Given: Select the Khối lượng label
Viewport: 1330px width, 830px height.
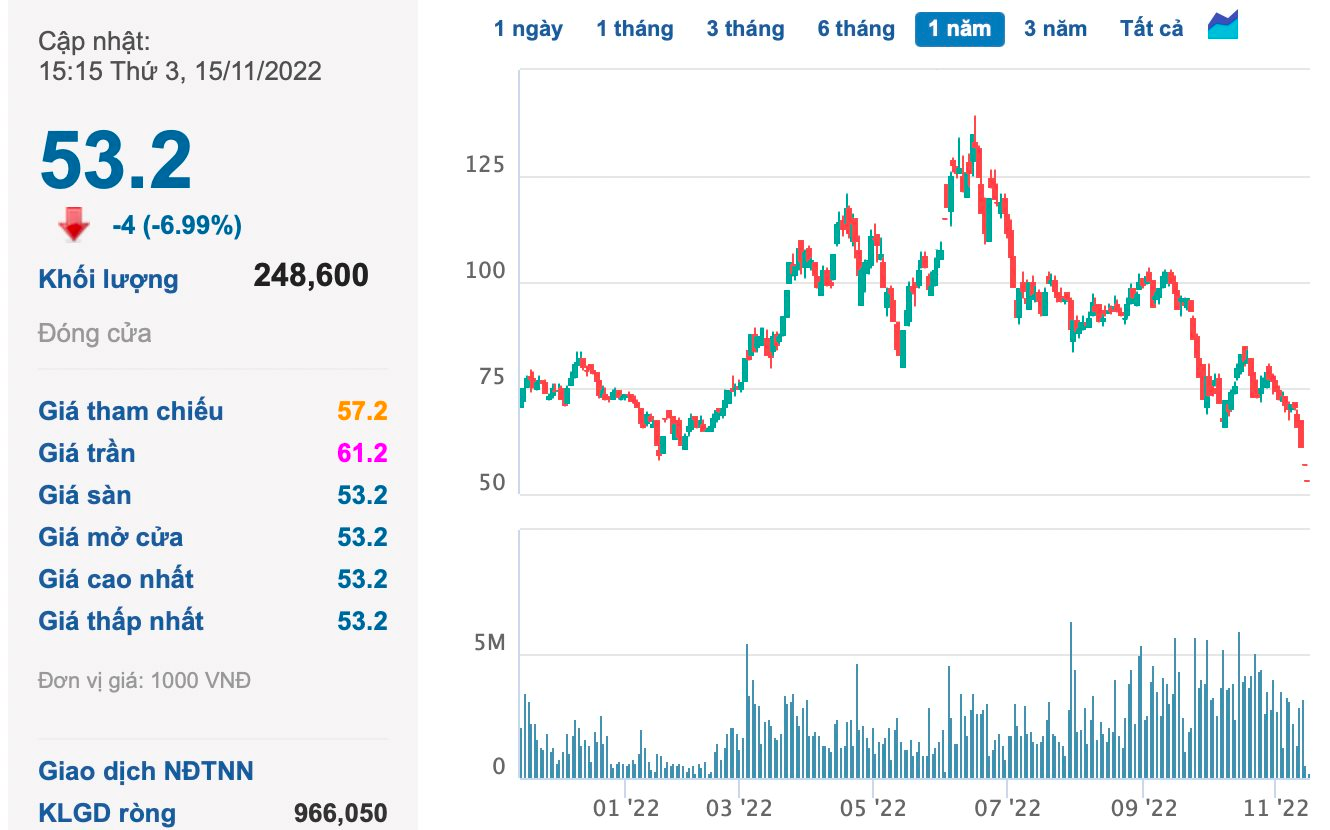Looking at the screenshot, I should [x=108, y=279].
